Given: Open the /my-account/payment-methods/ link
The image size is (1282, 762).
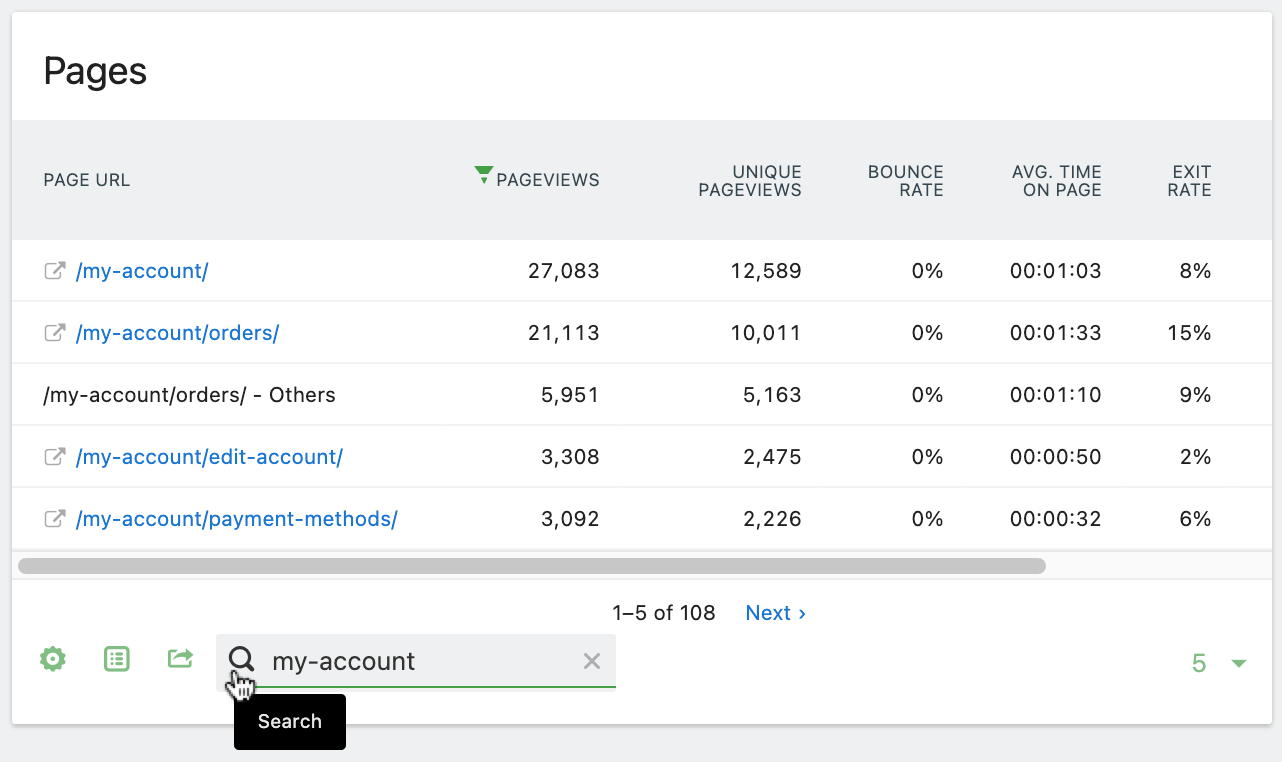Looking at the screenshot, I should [236, 519].
